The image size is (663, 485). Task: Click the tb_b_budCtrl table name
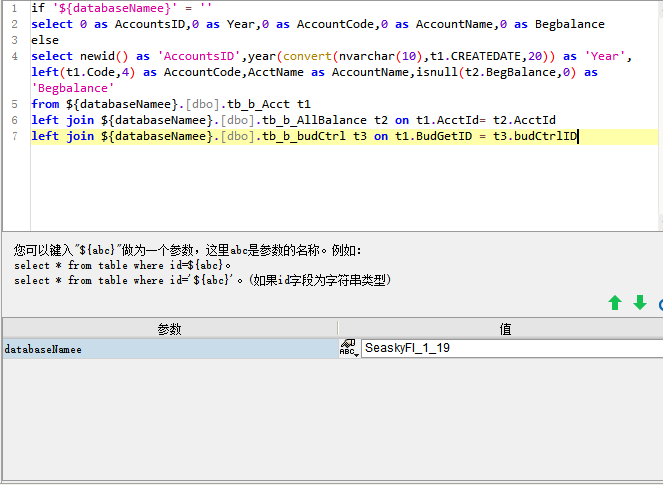304,136
